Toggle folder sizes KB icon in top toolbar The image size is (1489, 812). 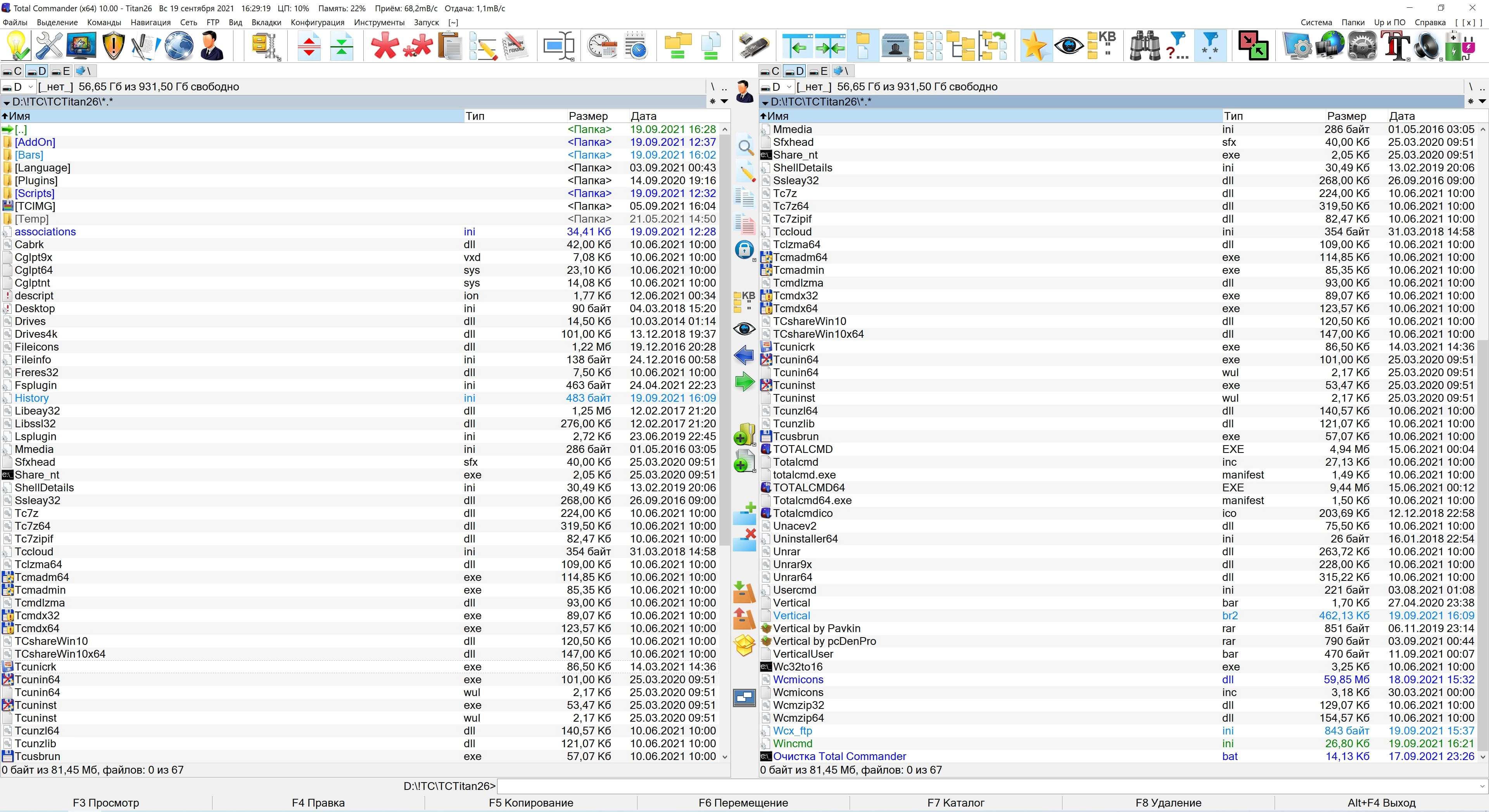coord(1101,46)
